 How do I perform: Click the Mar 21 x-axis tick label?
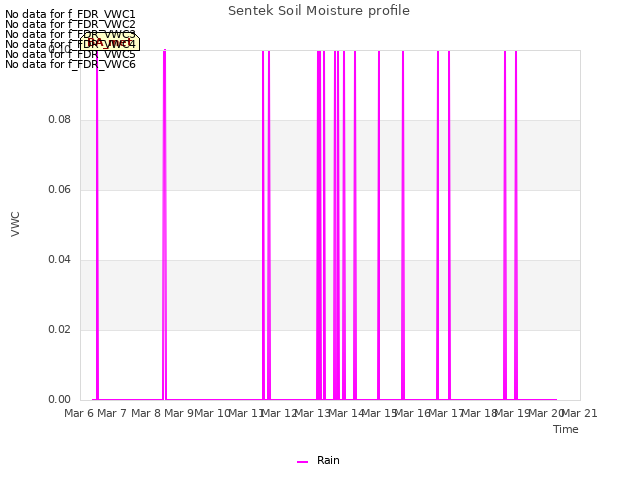(x=580, y=413)
